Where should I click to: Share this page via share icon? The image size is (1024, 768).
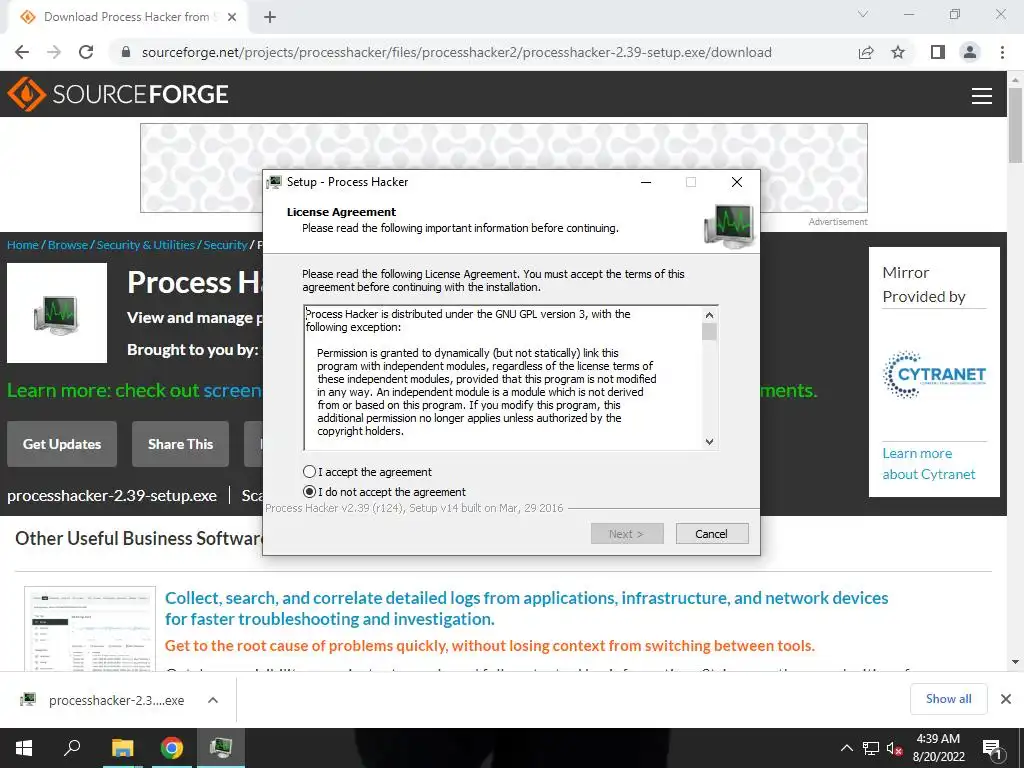pos(866,52)
